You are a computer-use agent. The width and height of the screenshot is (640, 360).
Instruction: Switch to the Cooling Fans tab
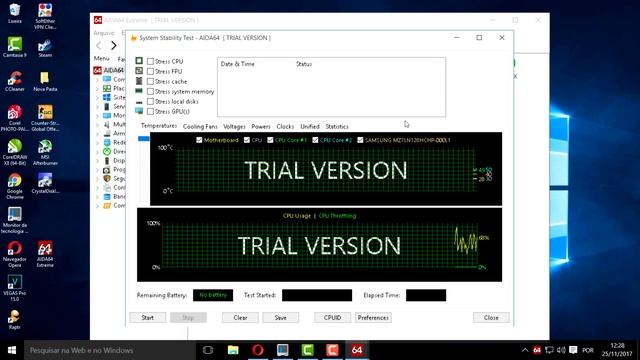pyautogui.click(x=200, y=127)
